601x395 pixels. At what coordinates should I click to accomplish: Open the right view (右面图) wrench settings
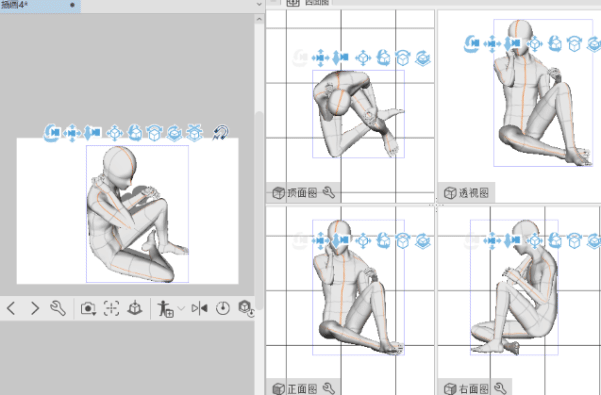[501, 388]
